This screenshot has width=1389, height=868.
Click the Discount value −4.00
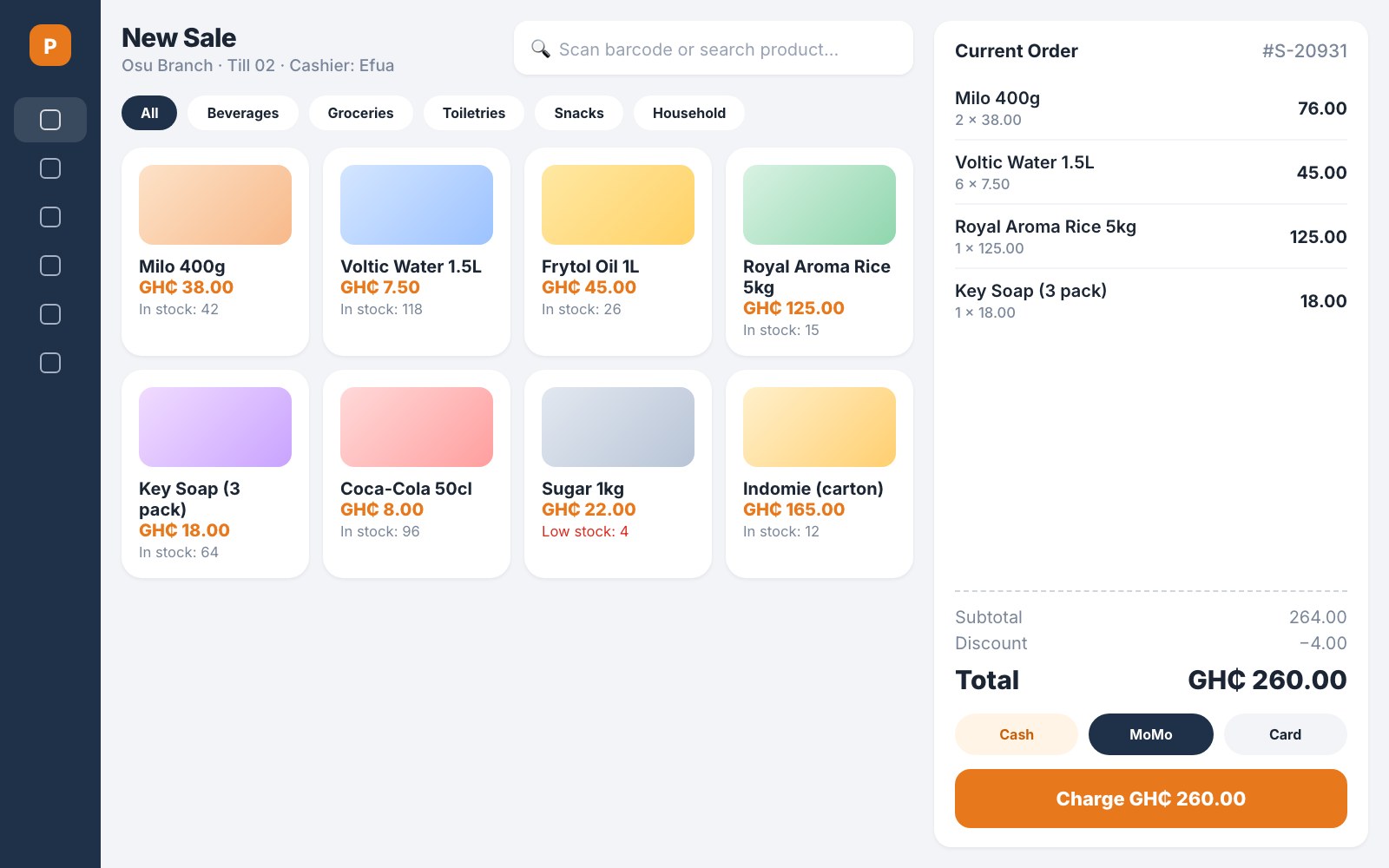coord(1323,643)
